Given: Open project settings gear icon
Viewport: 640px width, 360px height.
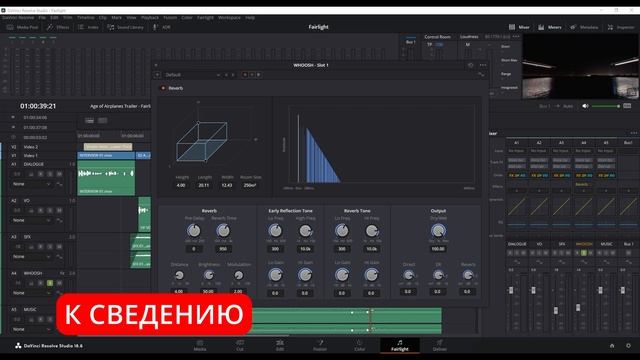Looking at the screenshot, I should [628, 346].
